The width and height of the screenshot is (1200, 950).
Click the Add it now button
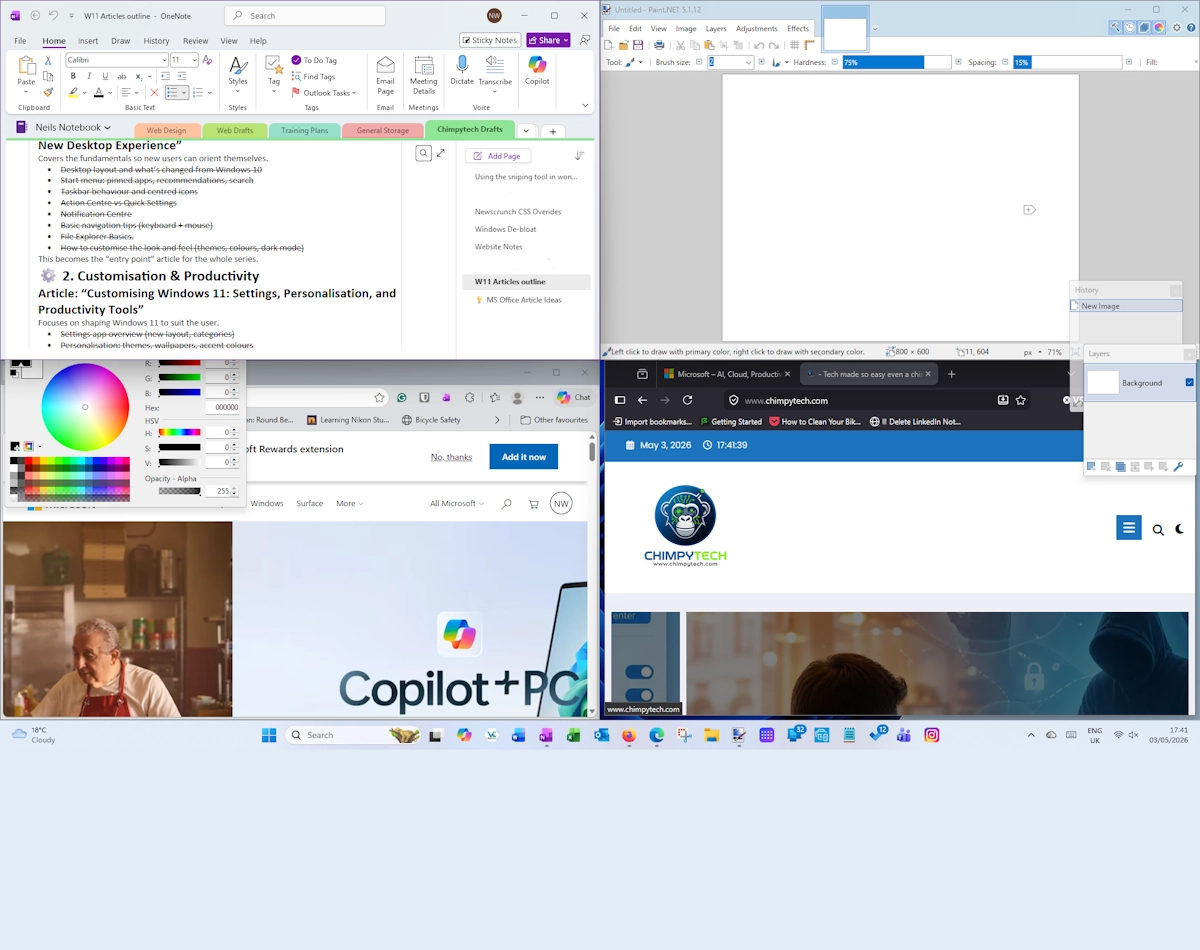[524, 457]
